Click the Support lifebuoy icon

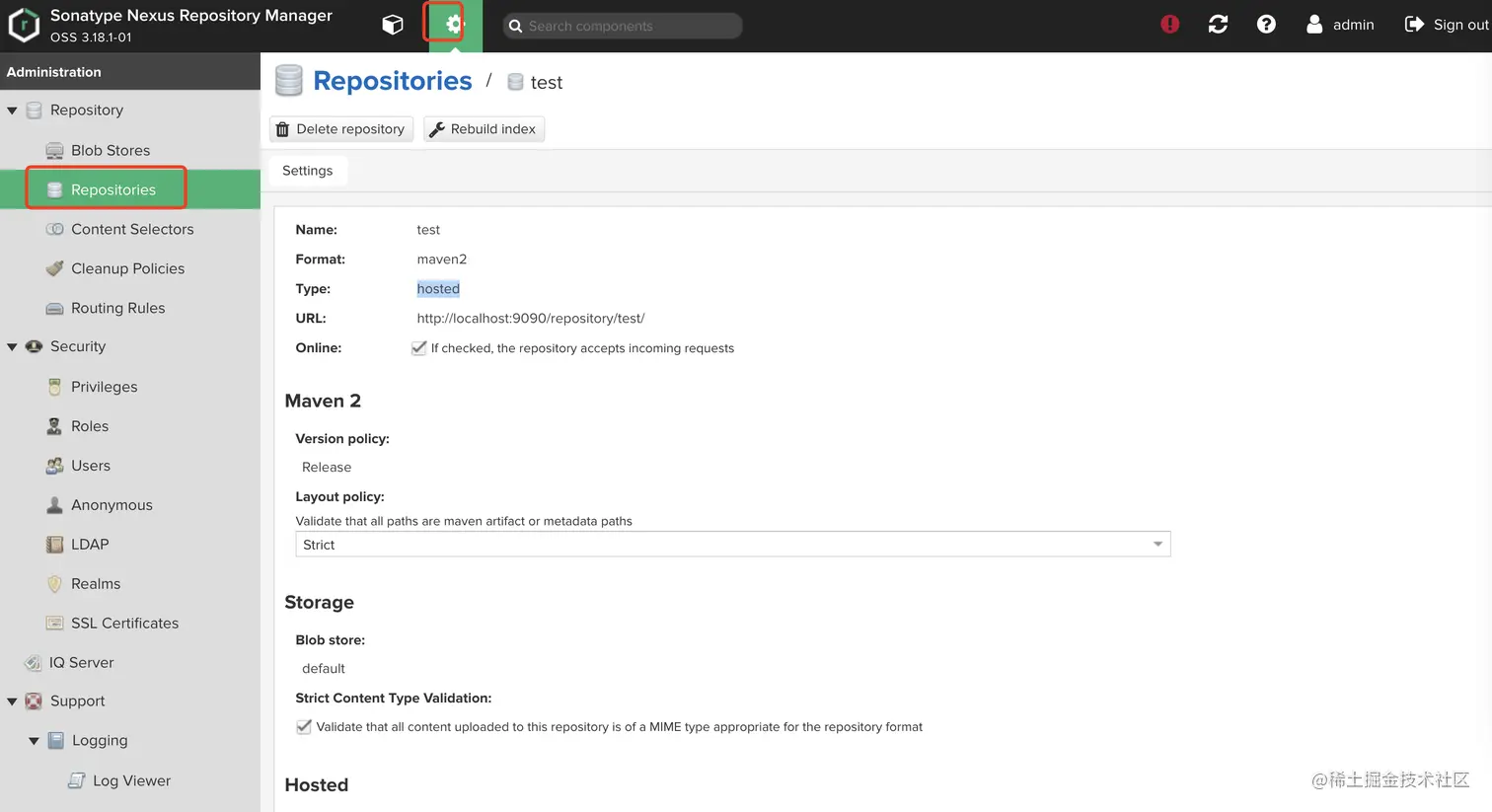tap(34, 701)
